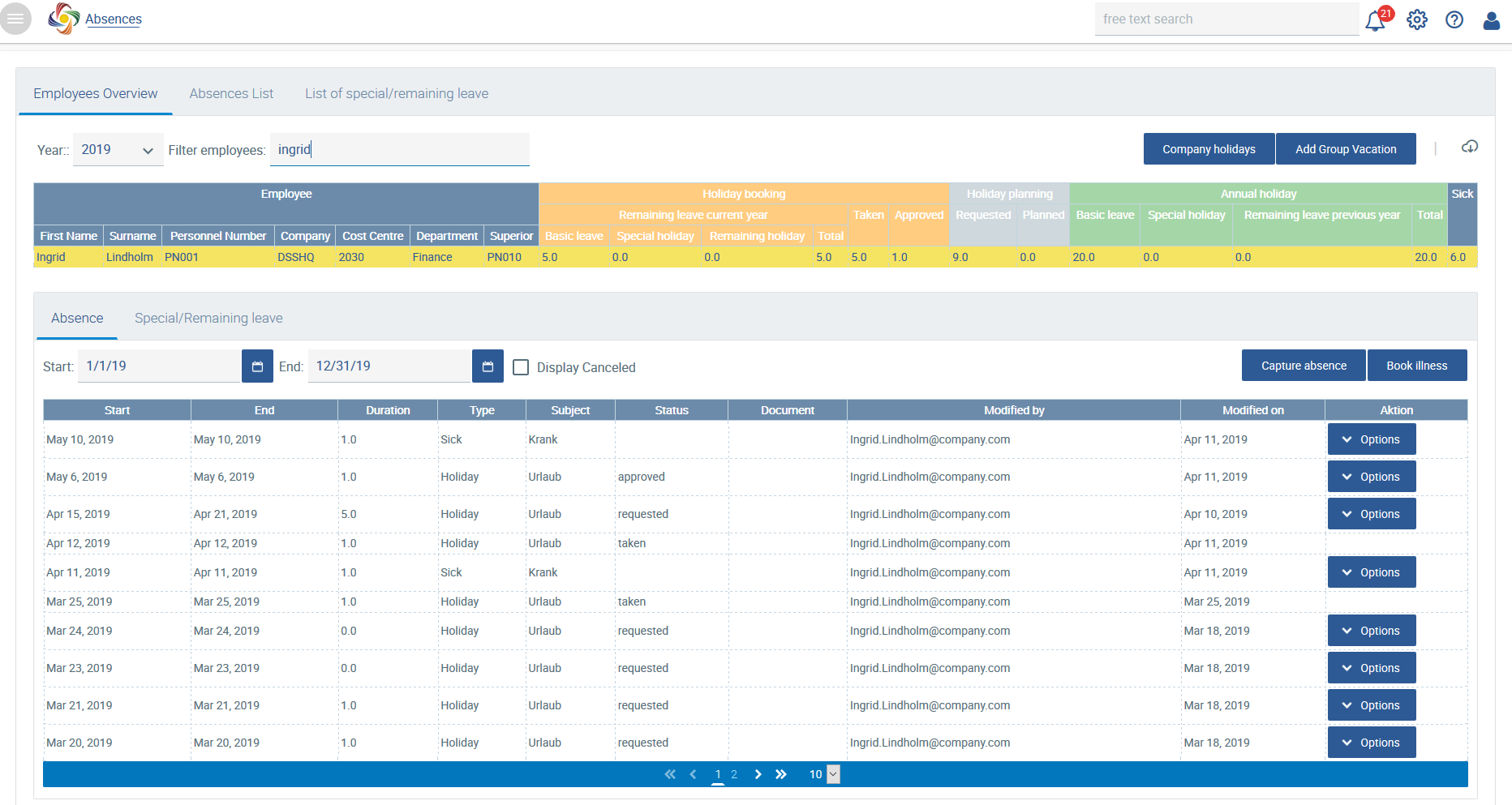Click the Document column header

(787, 410)
